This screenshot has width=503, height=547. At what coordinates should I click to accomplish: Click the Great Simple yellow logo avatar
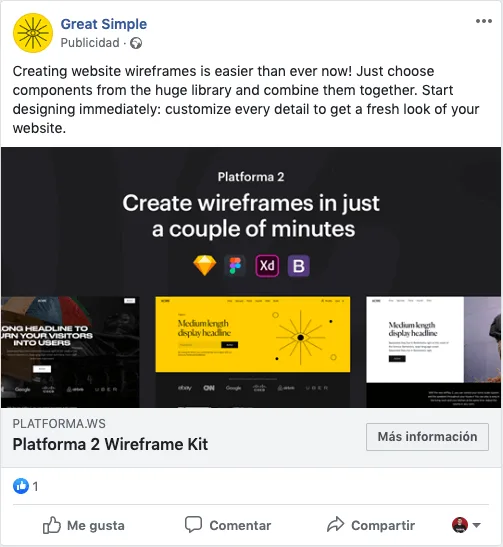click(33, 33)
